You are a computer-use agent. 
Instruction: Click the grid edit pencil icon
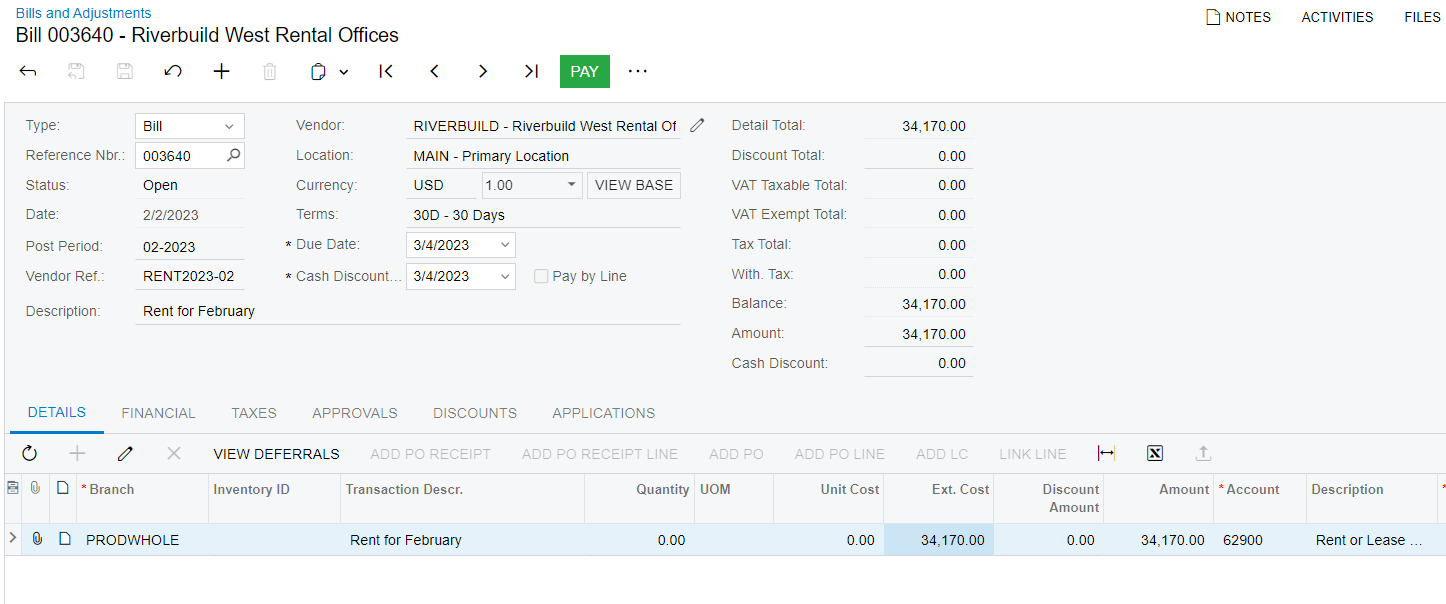[125, 454]
